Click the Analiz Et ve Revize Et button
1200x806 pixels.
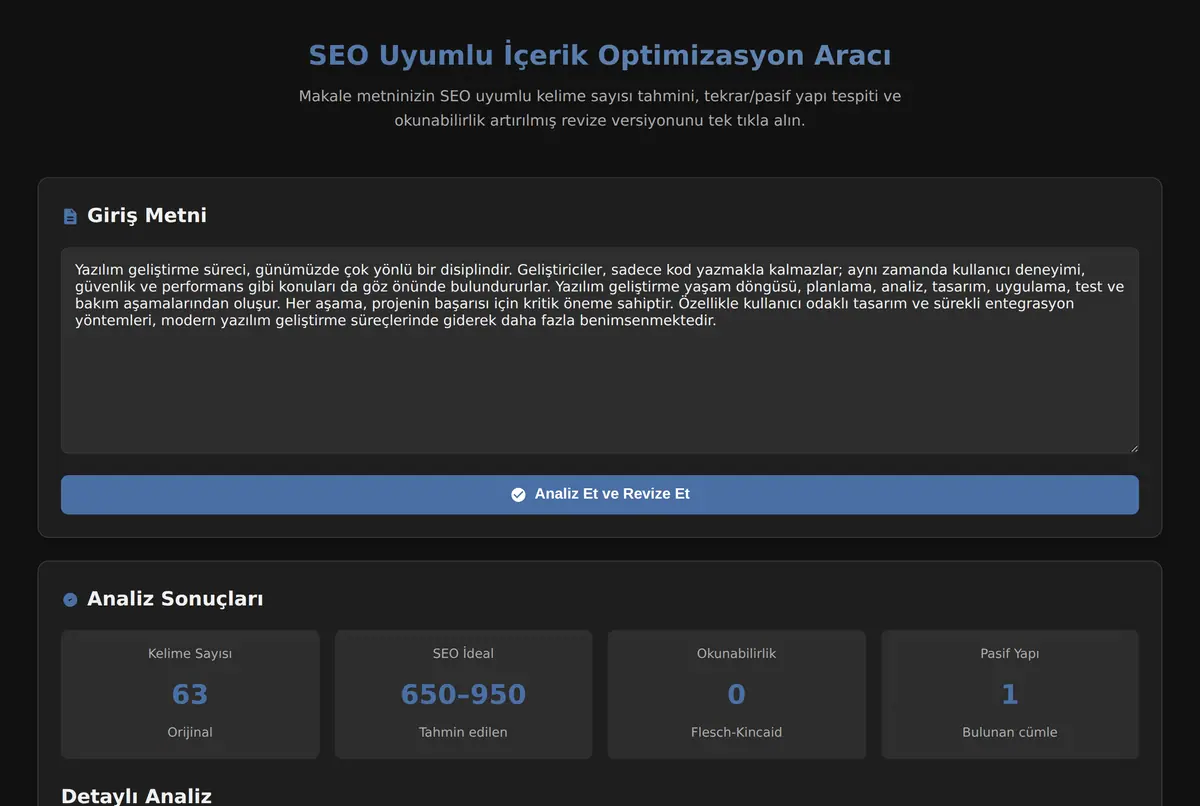coord(600,495)
